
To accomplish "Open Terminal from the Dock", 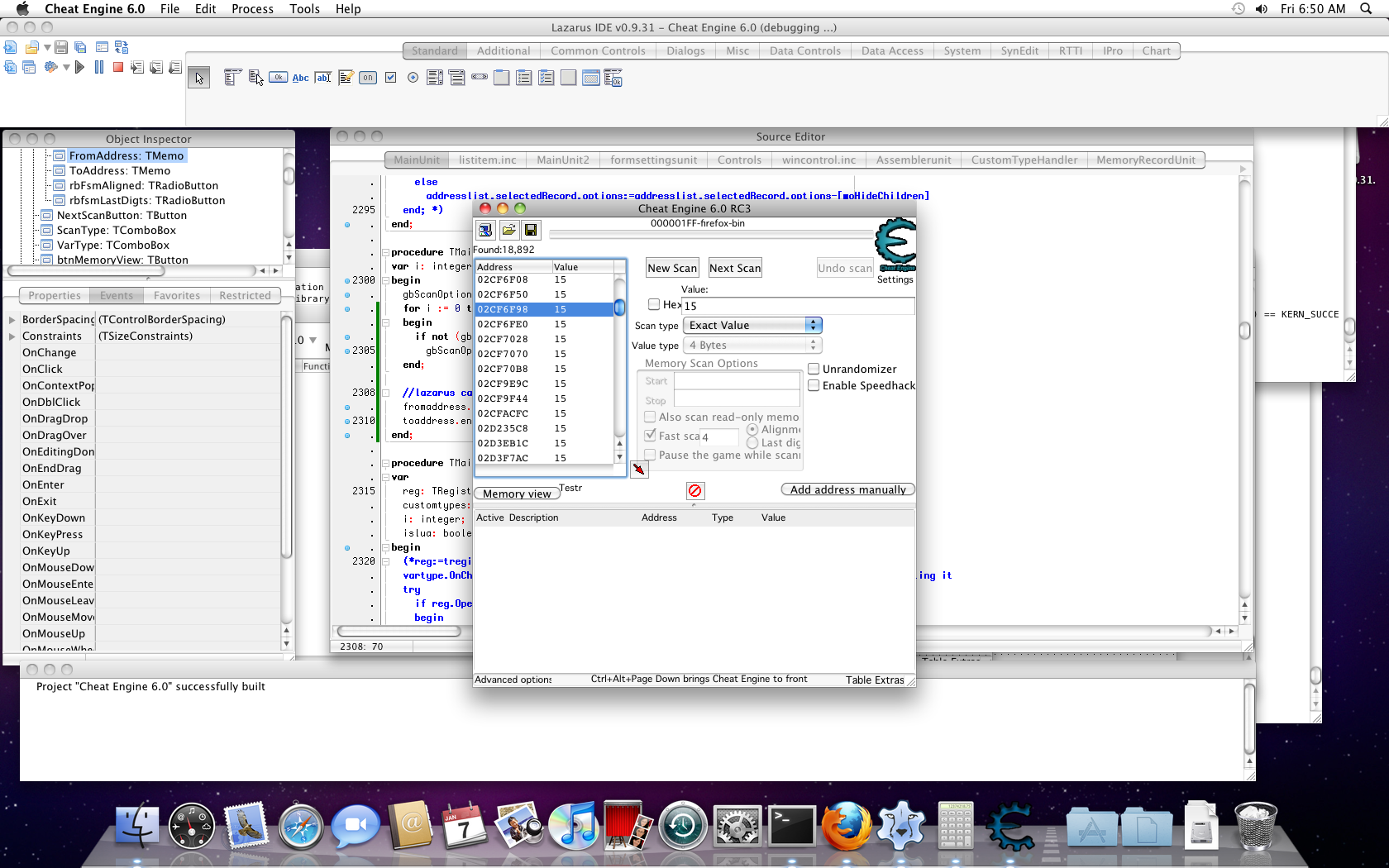I will 792,826.
